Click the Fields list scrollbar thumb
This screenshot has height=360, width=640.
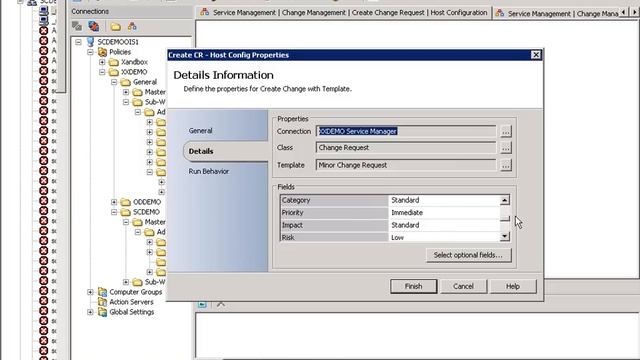(505, 218)
